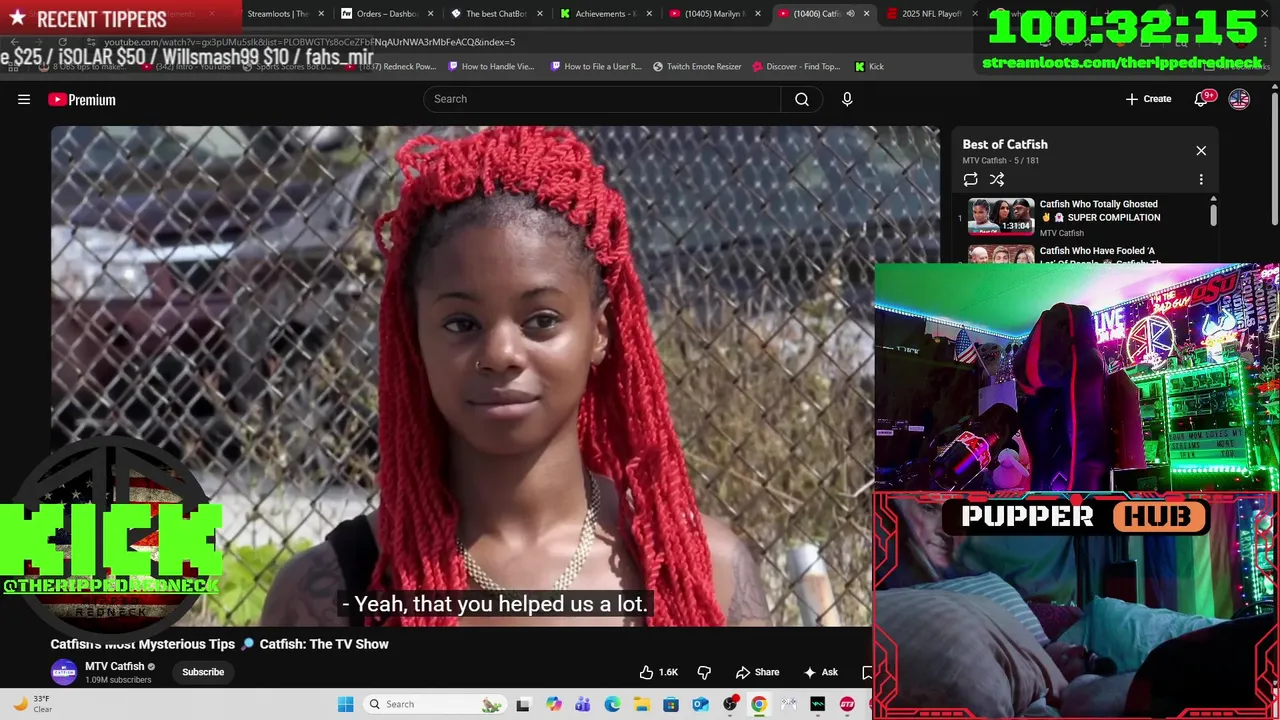1280x720 pixels.
Task: Open the account avatar menu
Action: pos(1239,99)
